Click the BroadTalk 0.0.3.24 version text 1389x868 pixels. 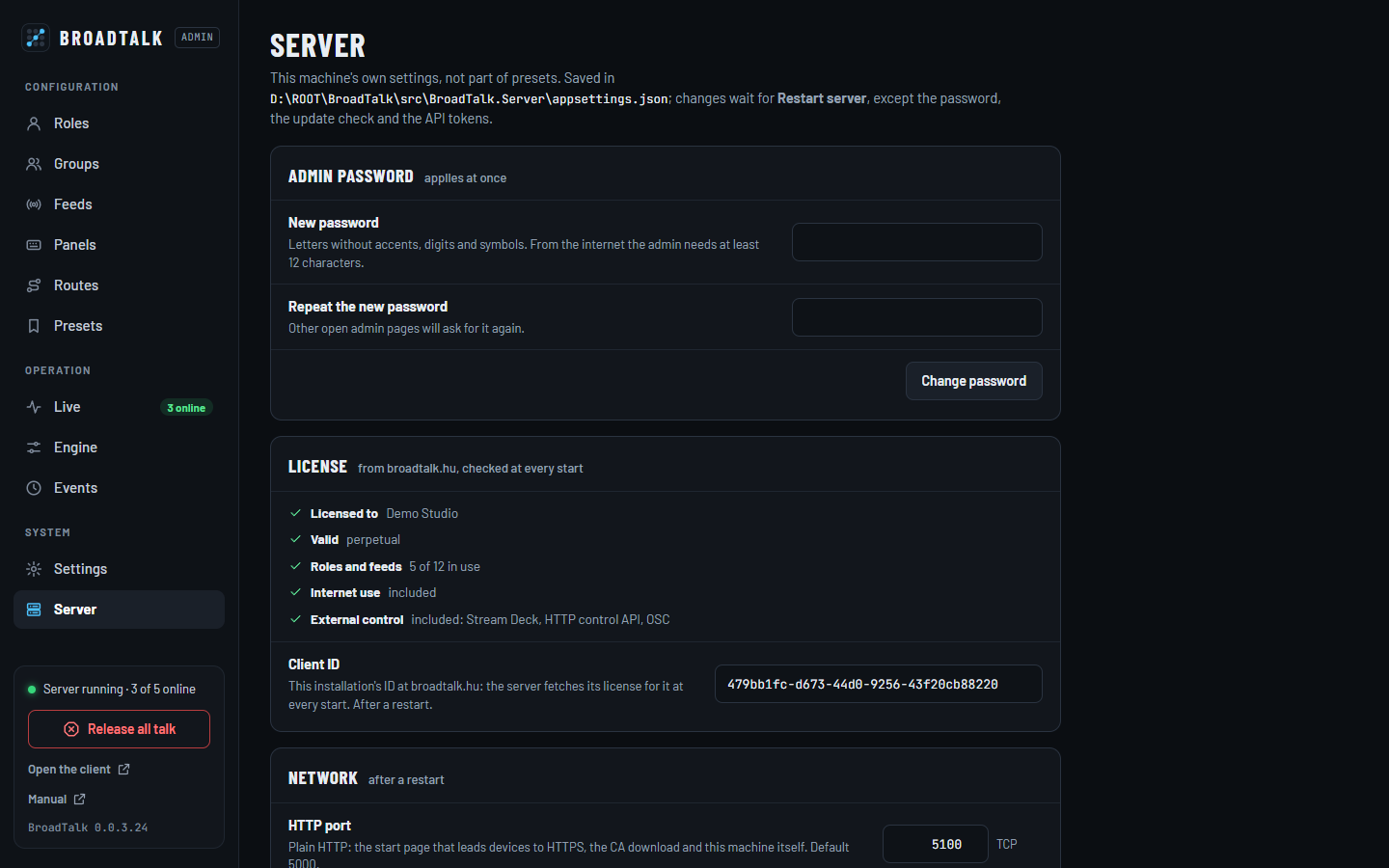pyautogui.click(x=88, y=827)
